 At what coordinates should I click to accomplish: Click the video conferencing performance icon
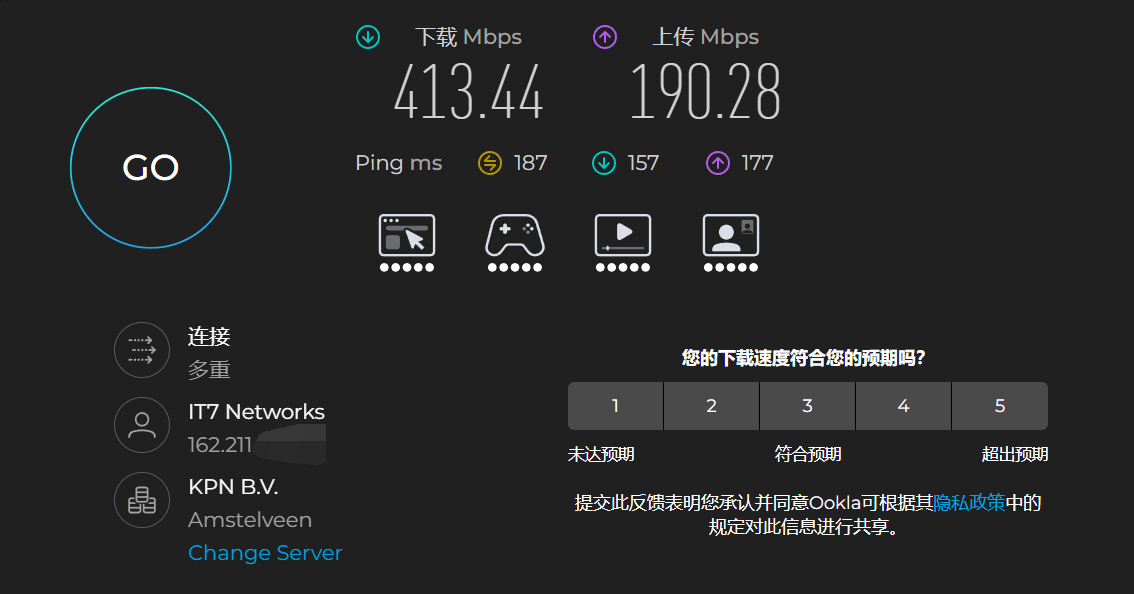(730, 236)
